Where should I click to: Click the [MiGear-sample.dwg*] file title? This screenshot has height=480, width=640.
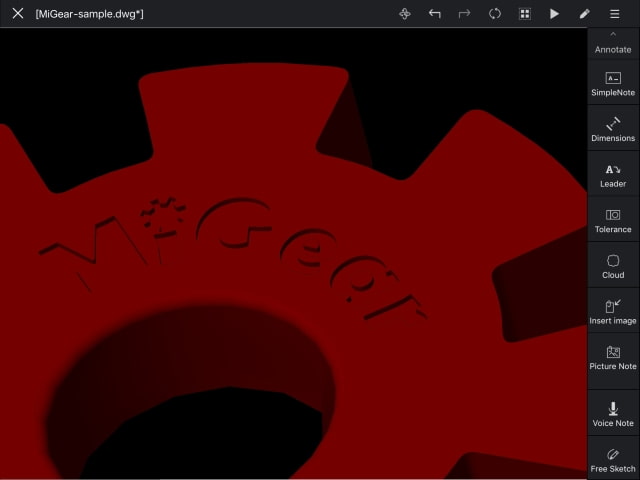pyautogui.click(x=89, y=14)
